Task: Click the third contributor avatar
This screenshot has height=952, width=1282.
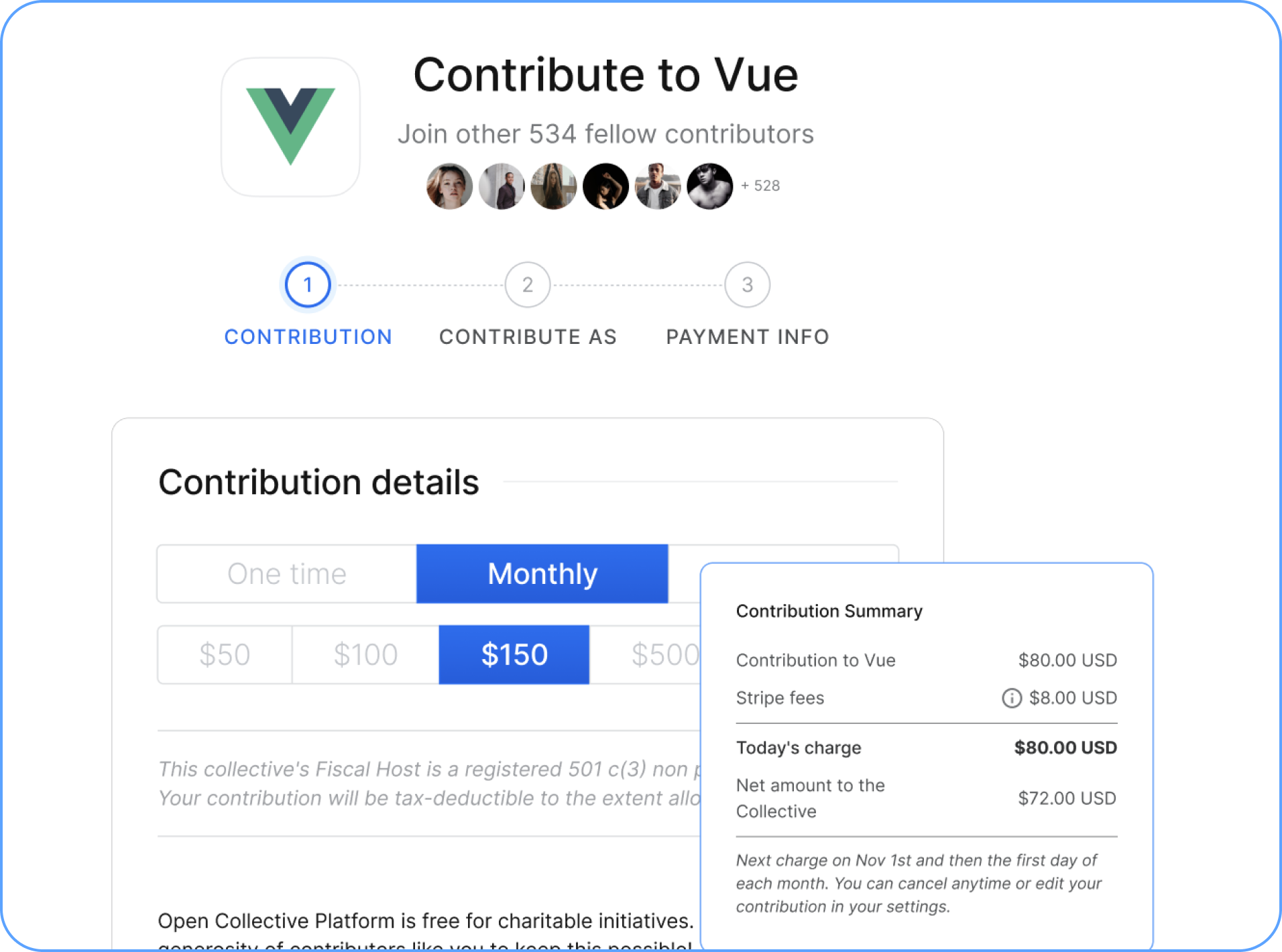Action: (x=554, y=186)
